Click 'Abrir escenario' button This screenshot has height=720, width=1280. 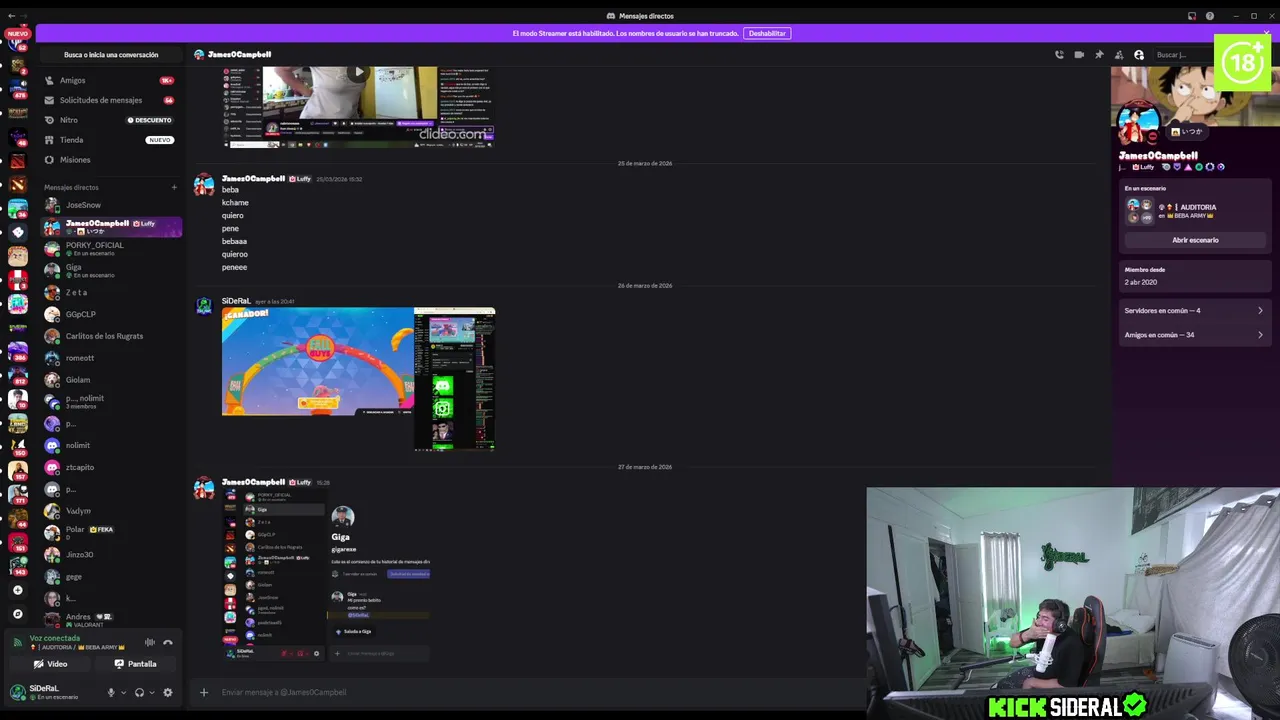coord(1195,240)
